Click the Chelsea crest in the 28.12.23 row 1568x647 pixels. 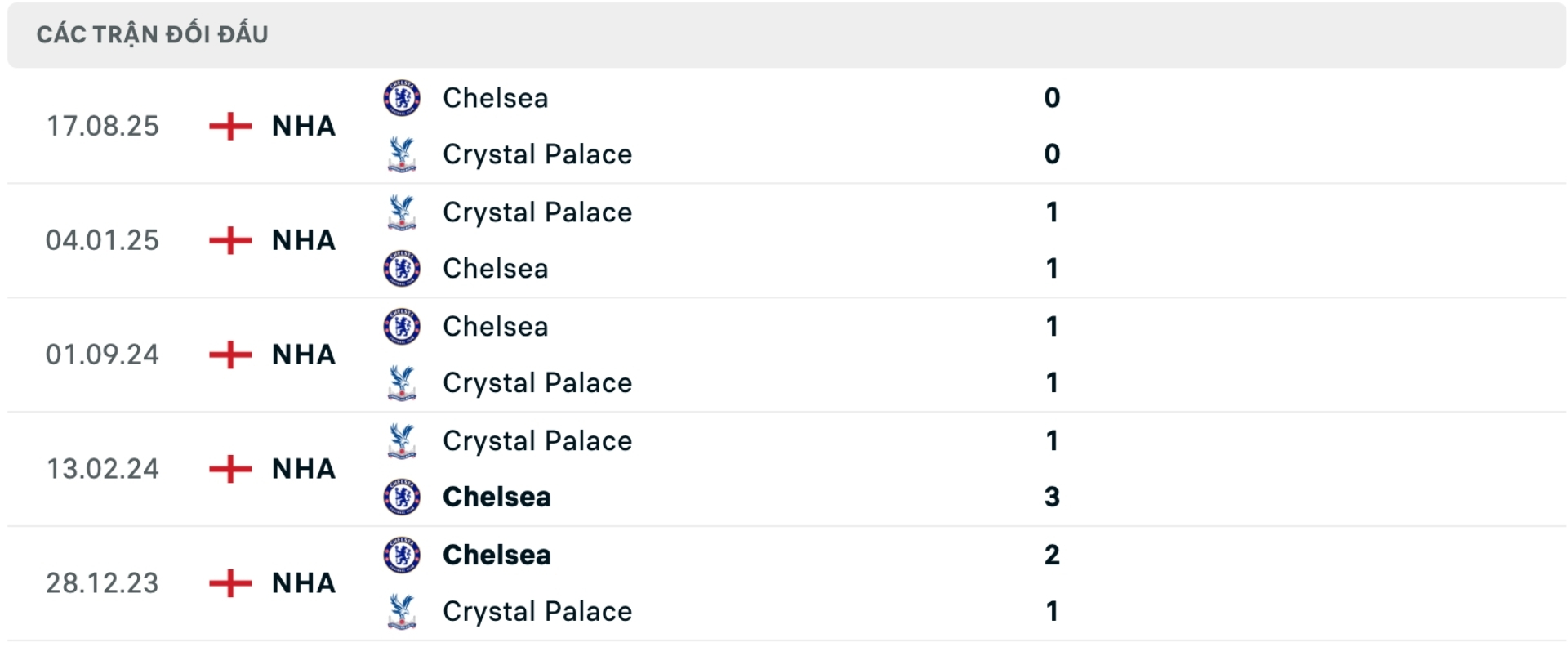(x=400, y=555)
